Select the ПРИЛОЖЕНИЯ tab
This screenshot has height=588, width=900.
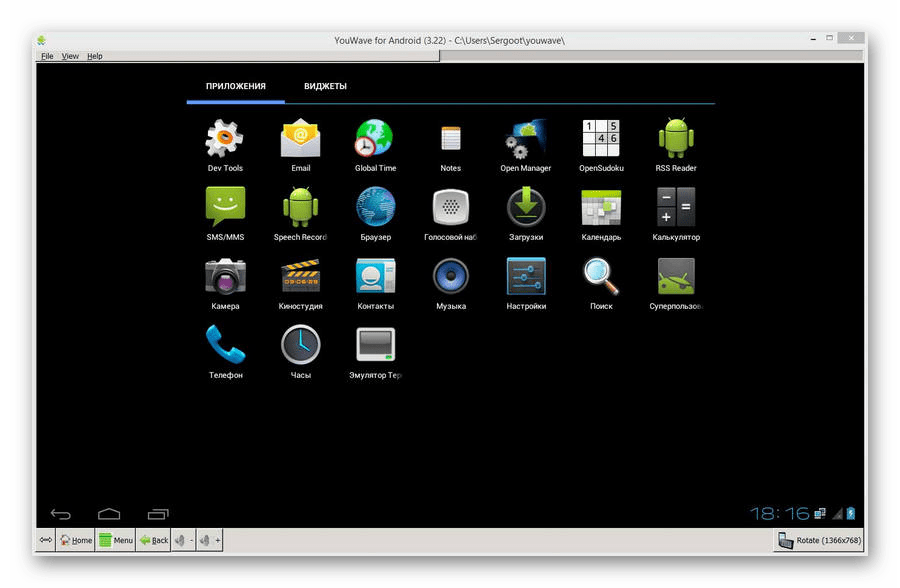pos(235,86)
